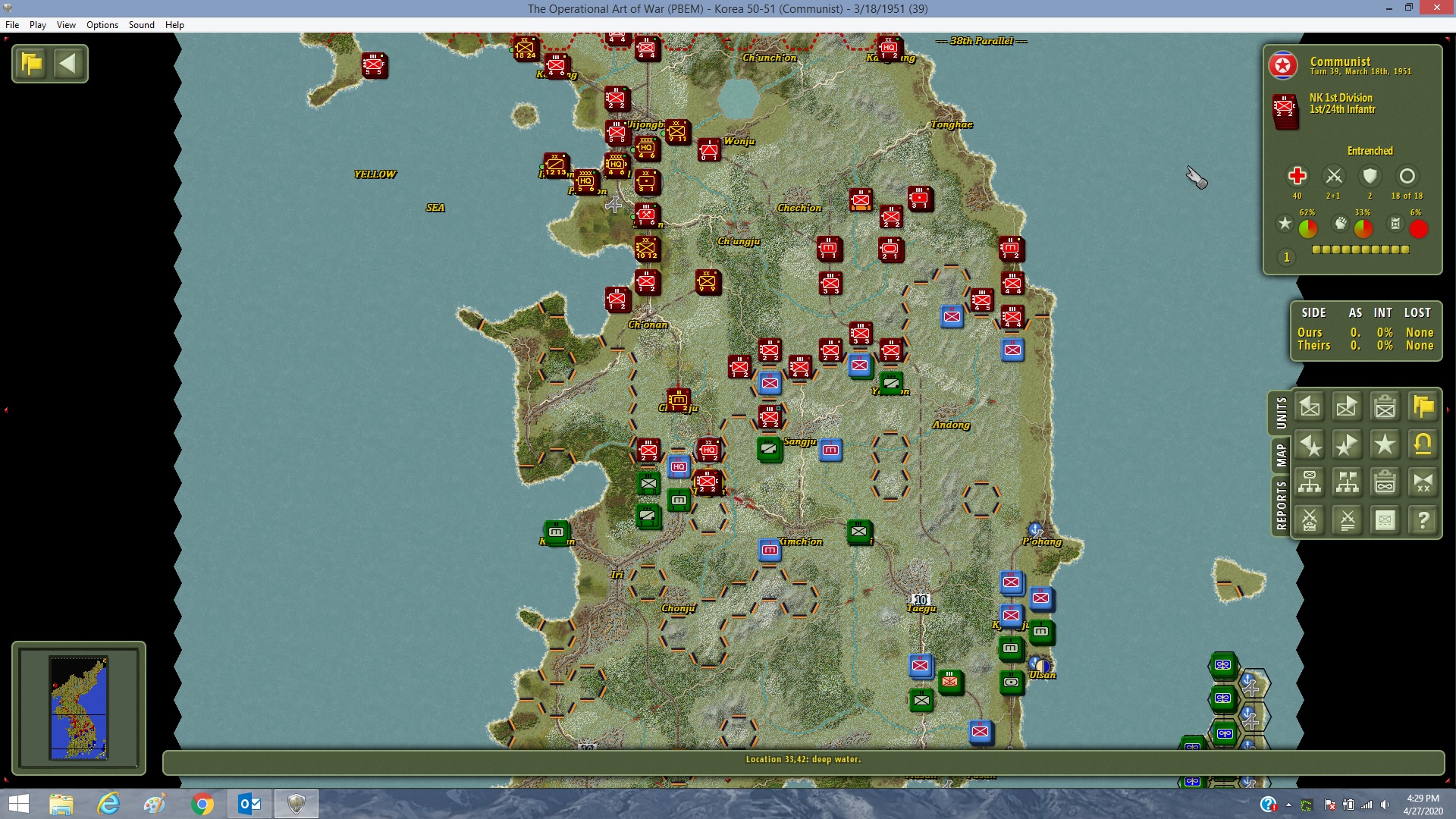Open the Help menu
This screenshot has height=819, width=1456.
click(x=174, y=25)
